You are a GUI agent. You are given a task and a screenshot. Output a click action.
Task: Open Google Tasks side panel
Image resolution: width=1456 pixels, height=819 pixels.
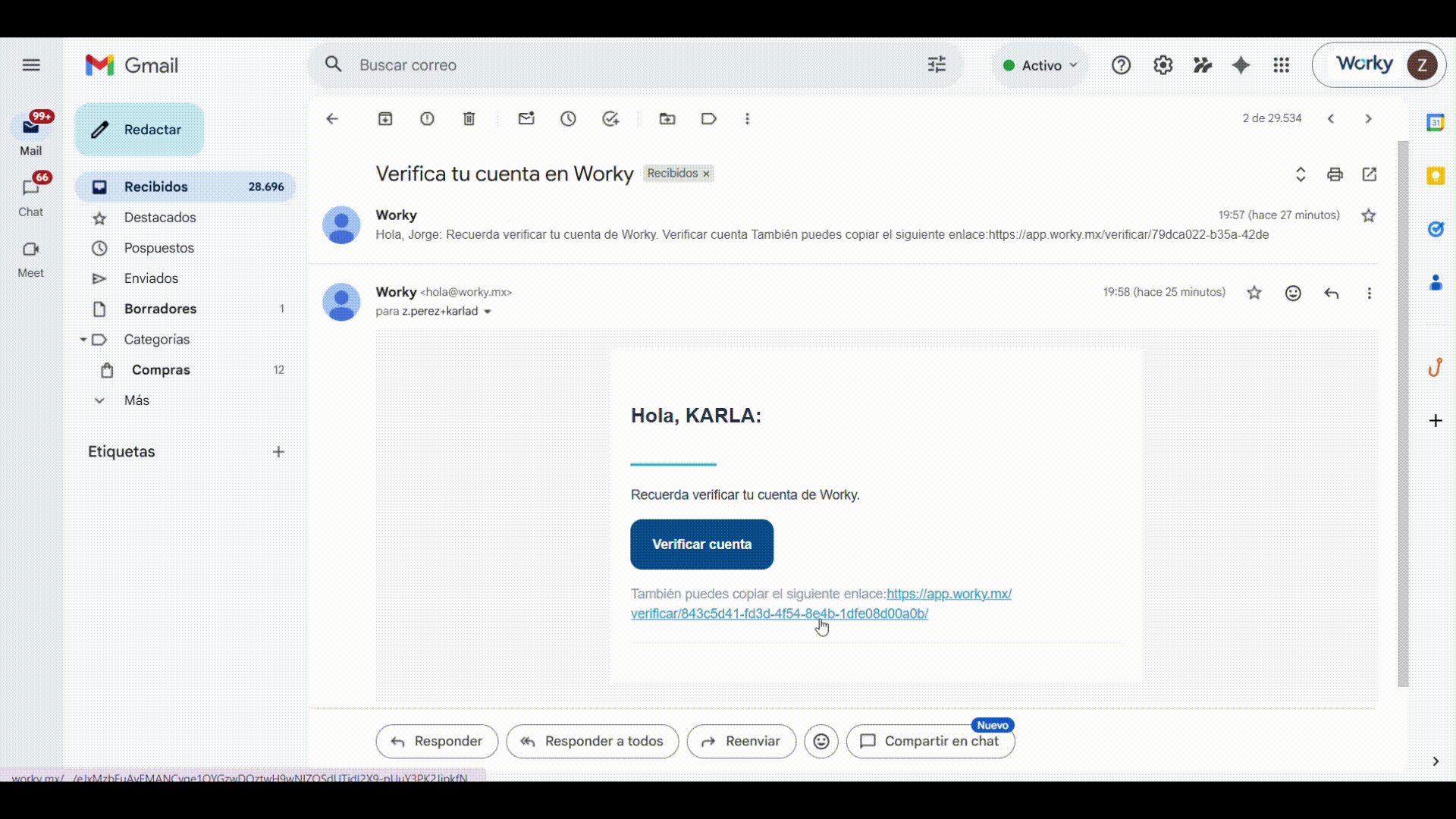pyautogui.click(x=1436, y=229)
